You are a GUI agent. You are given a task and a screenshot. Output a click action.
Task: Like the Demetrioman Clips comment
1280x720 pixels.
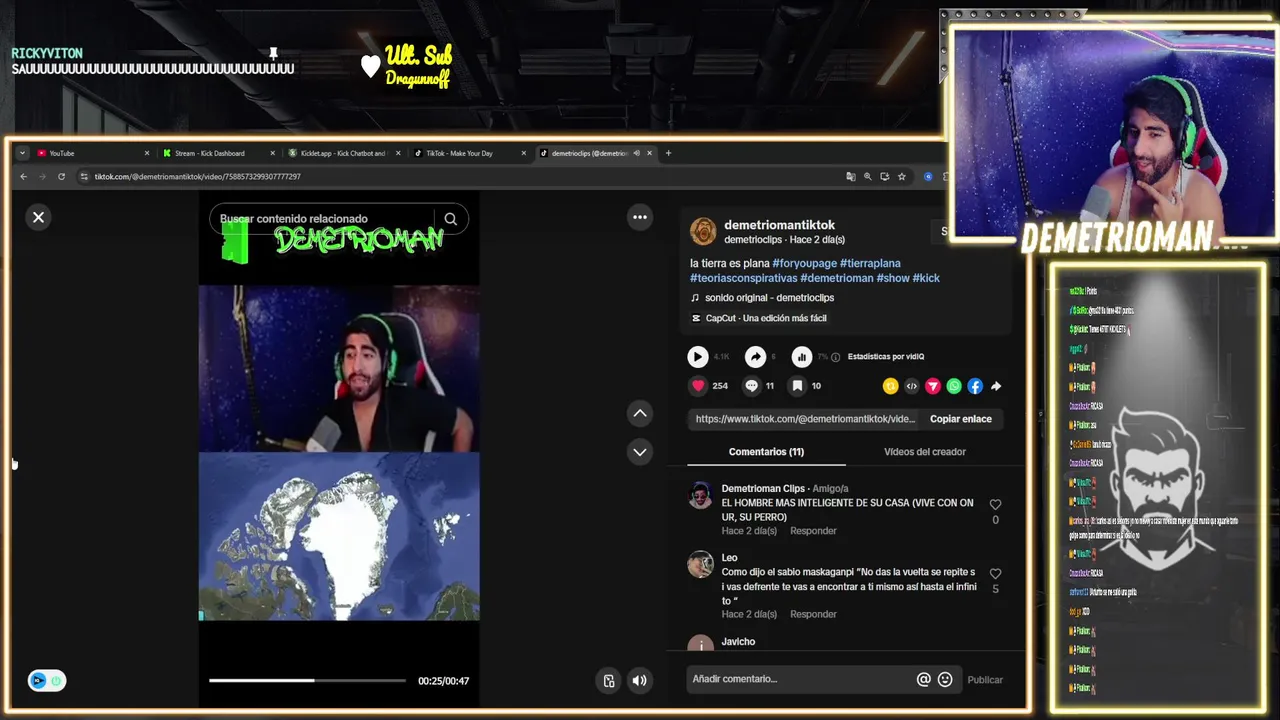(x=995, y=505)
